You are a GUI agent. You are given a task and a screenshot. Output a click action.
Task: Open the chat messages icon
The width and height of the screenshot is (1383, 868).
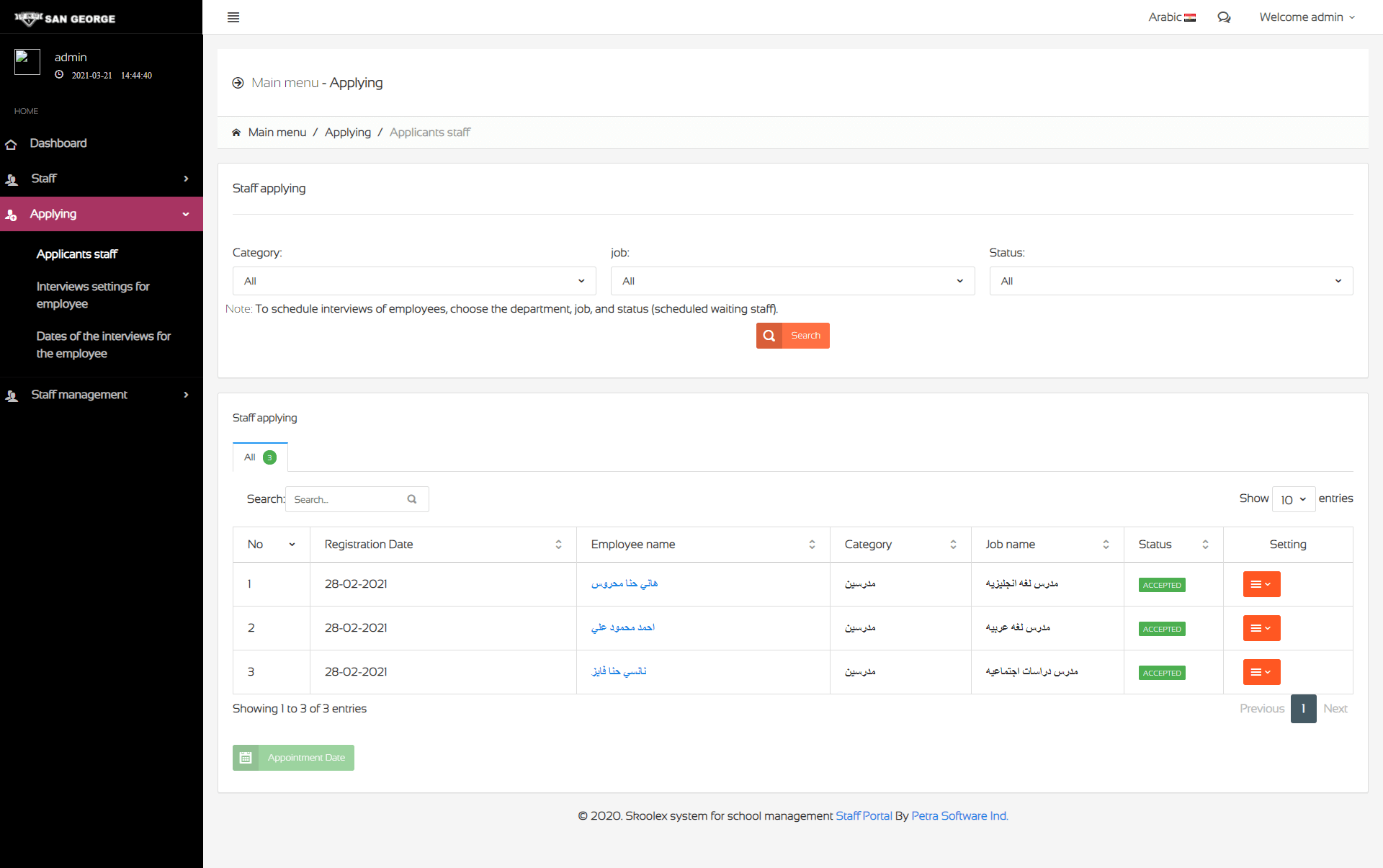[x=1224, y=17]
